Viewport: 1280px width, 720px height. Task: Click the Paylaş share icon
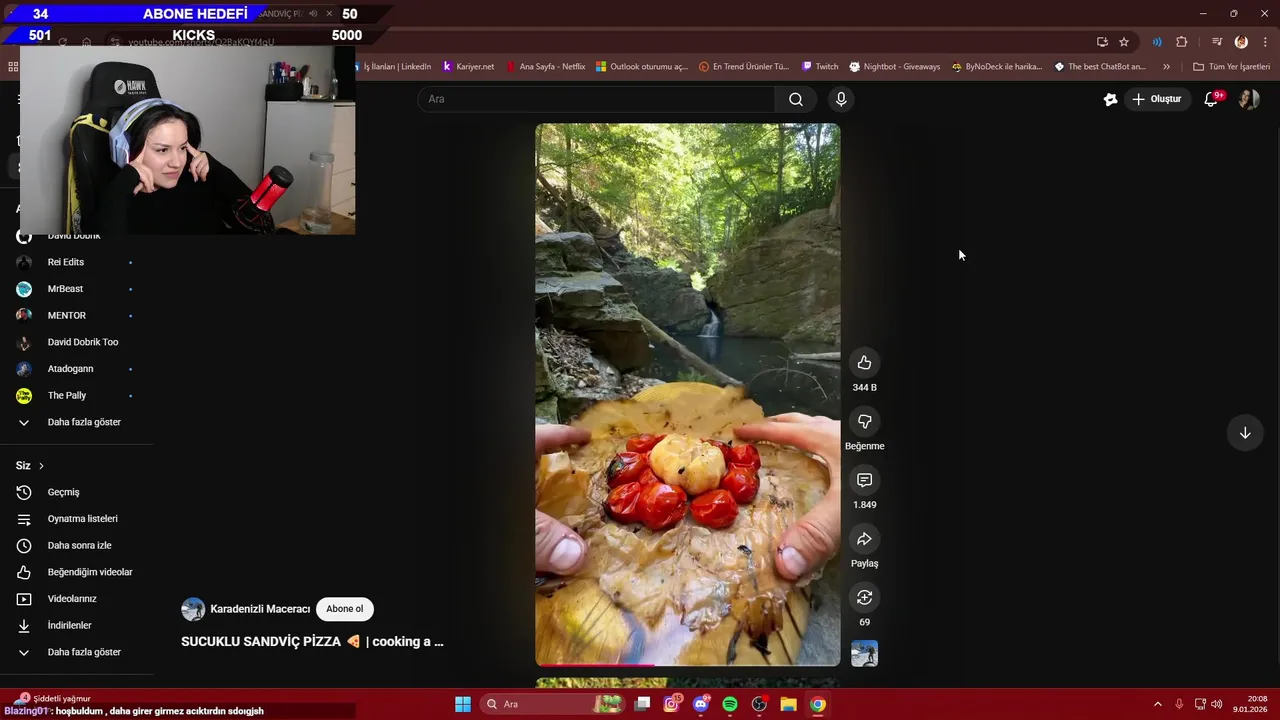[864, 539]
